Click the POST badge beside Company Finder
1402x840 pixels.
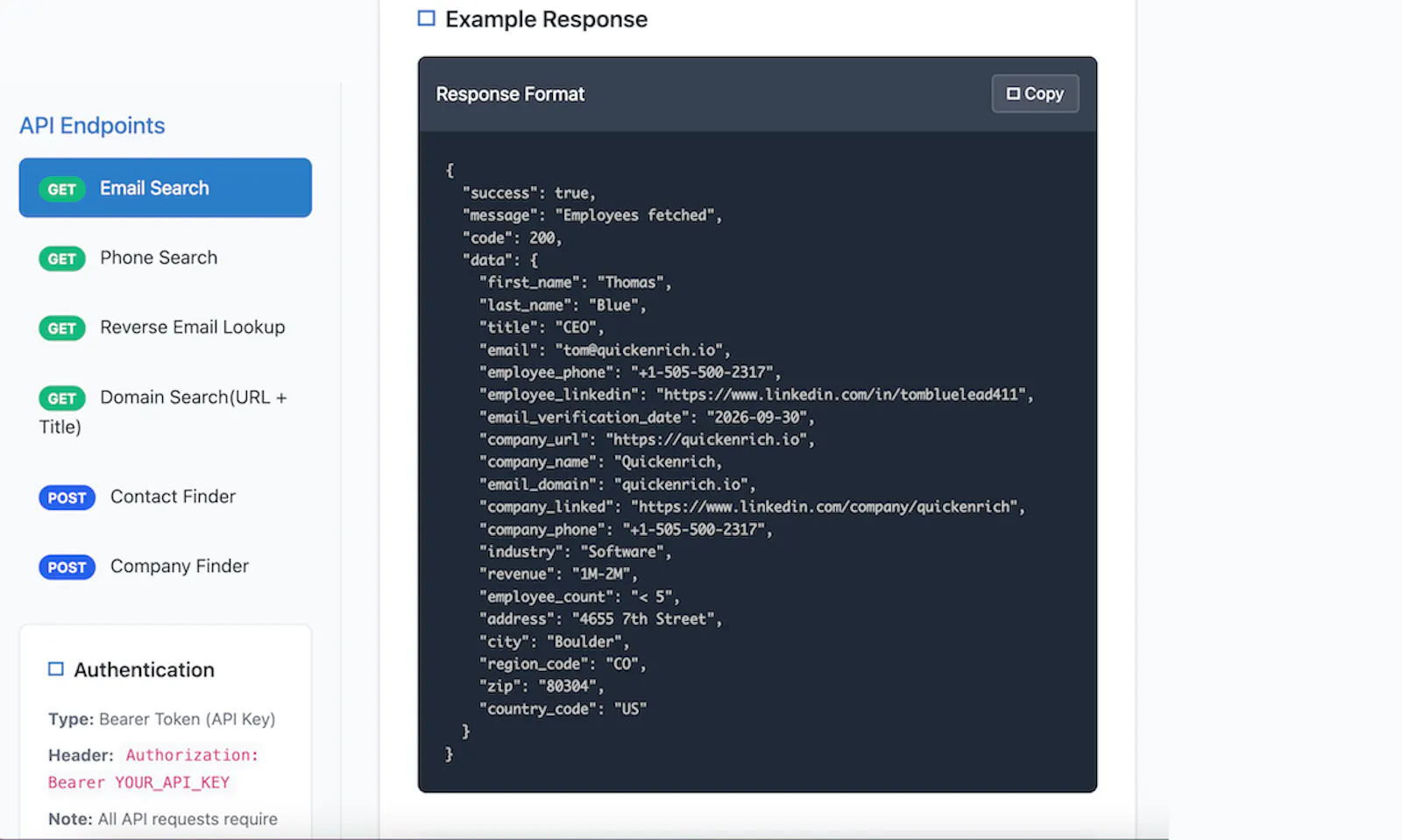click(x=67, y=568)
